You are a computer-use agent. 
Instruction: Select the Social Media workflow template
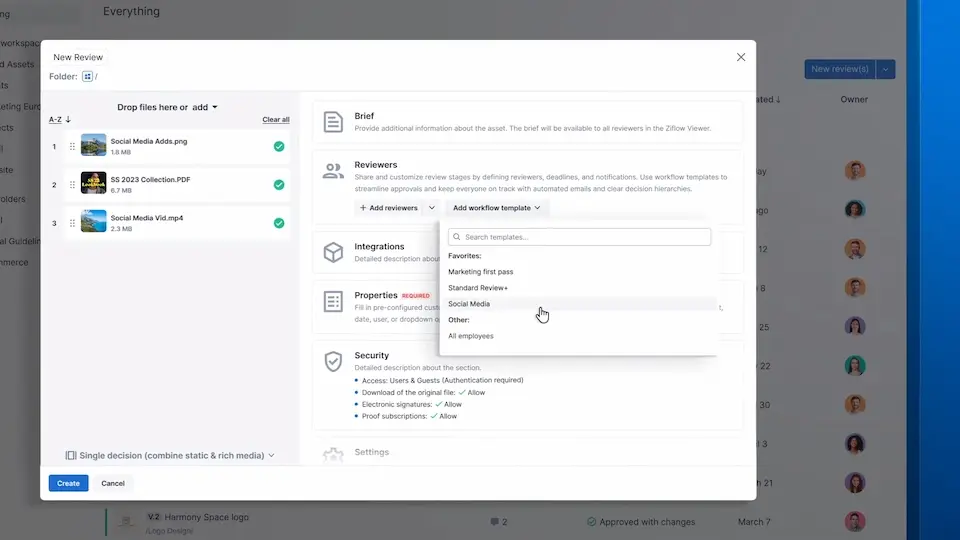469,304
